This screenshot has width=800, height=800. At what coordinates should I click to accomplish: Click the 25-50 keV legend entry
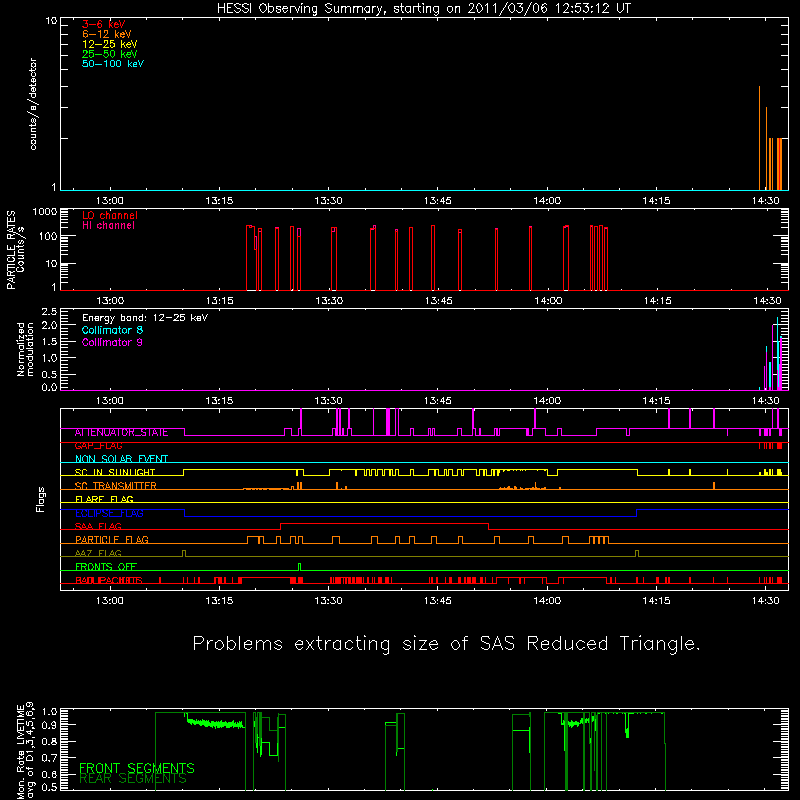(109, 54)
